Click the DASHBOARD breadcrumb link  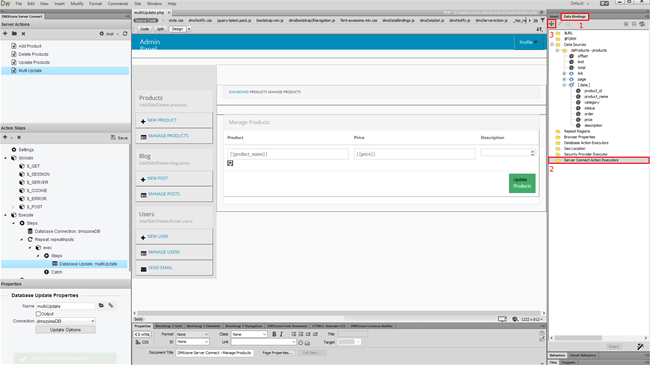[x=238, y=92]
